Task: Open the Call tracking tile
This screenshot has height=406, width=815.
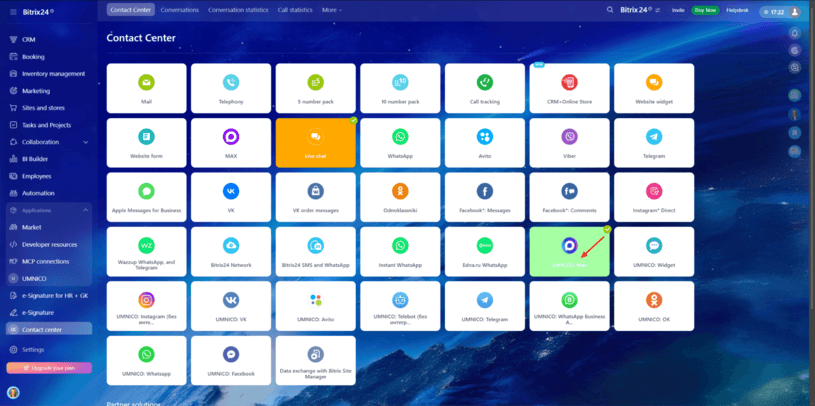Action: coord(485,88)
